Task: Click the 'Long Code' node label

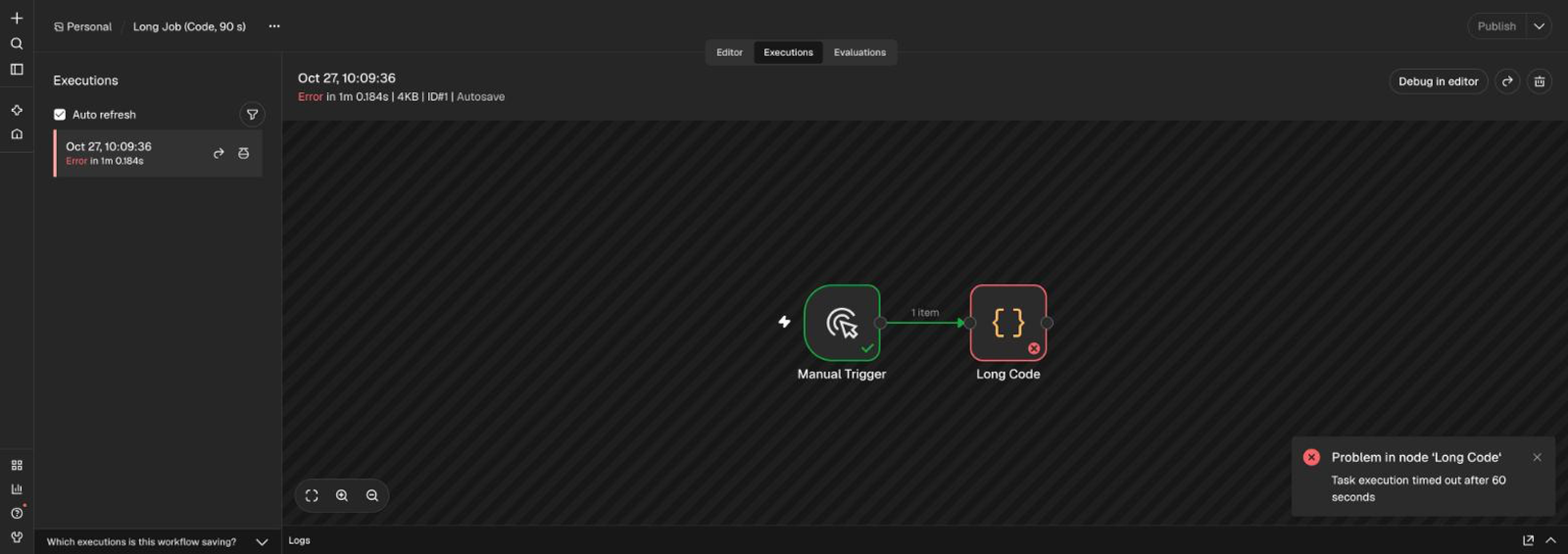Action: click(x=1008, y=374)
